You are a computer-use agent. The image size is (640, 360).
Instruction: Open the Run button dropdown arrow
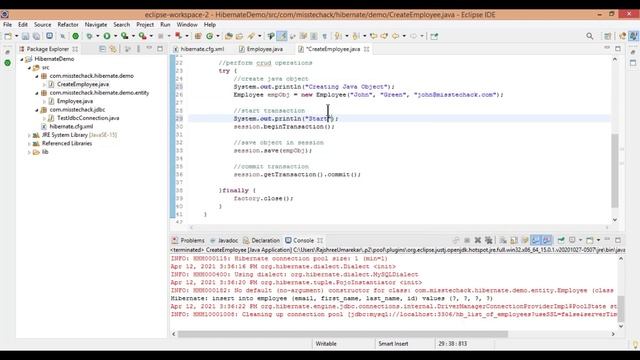coord(116,36)
